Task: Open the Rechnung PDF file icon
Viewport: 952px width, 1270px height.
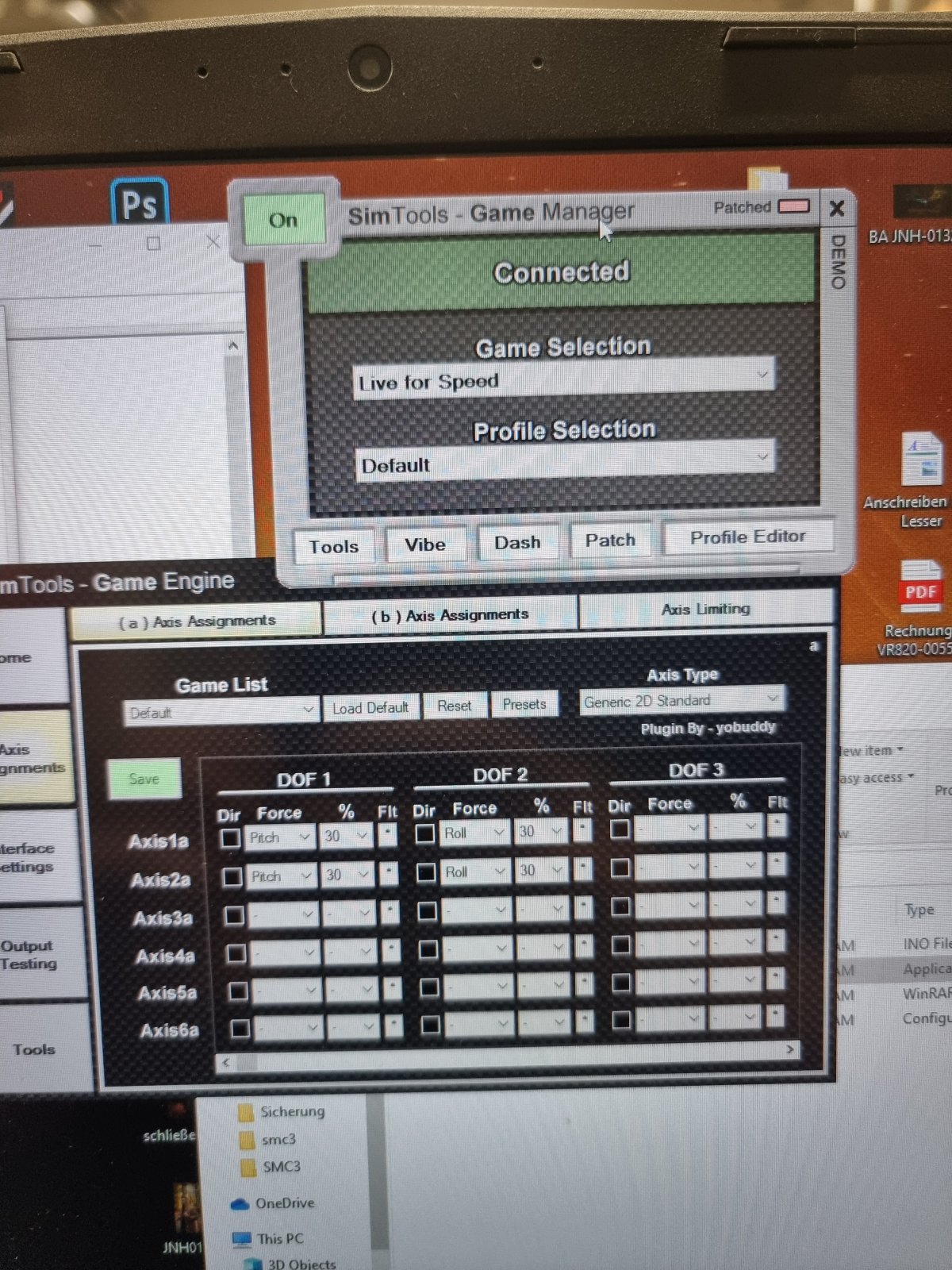Action: click(921, 587)
